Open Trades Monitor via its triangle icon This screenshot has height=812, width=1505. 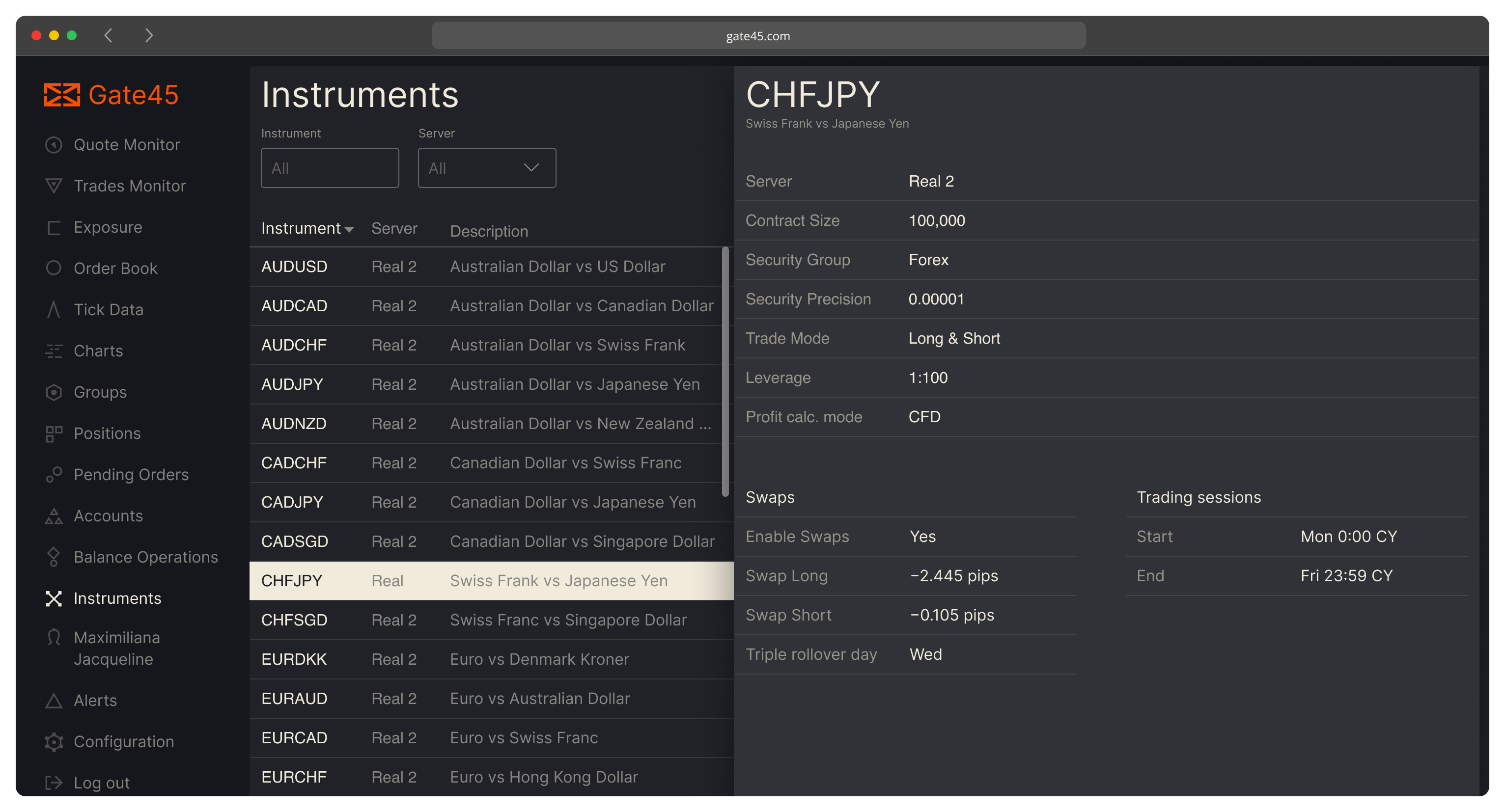coord(53,186)
